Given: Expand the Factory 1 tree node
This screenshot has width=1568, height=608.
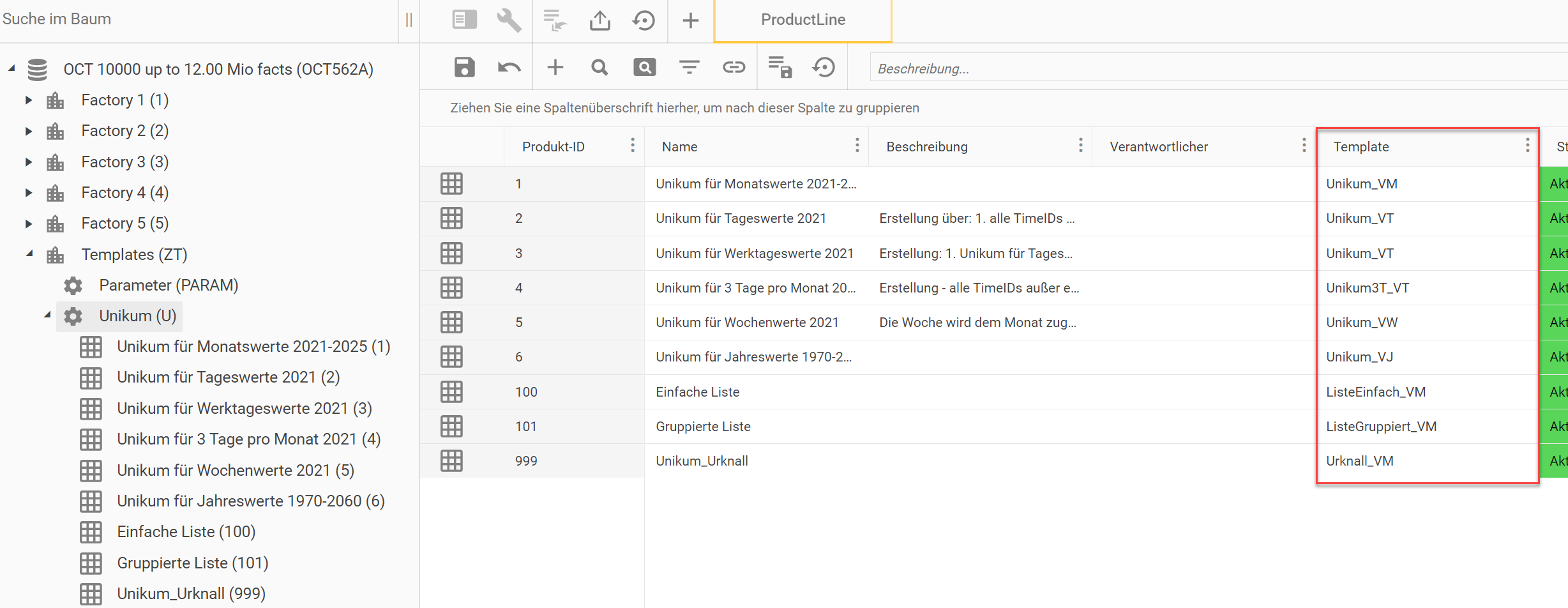Looking at the screenshot, I should click(x=29, y=100).
